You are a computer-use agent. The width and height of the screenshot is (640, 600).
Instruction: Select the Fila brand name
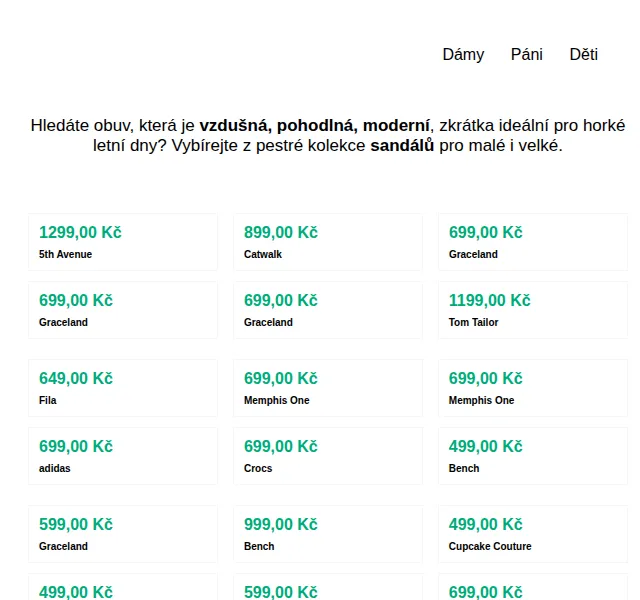point(48,400)
